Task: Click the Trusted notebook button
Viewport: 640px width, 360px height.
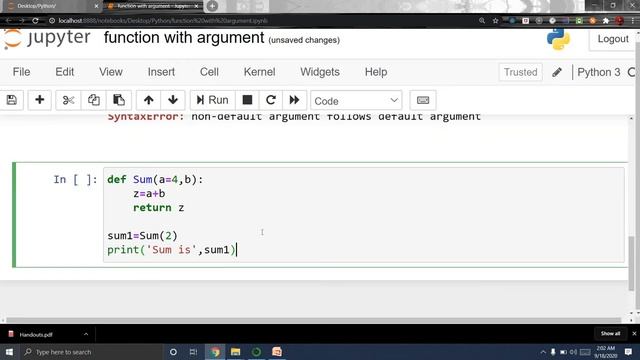Action: point(520,72)
